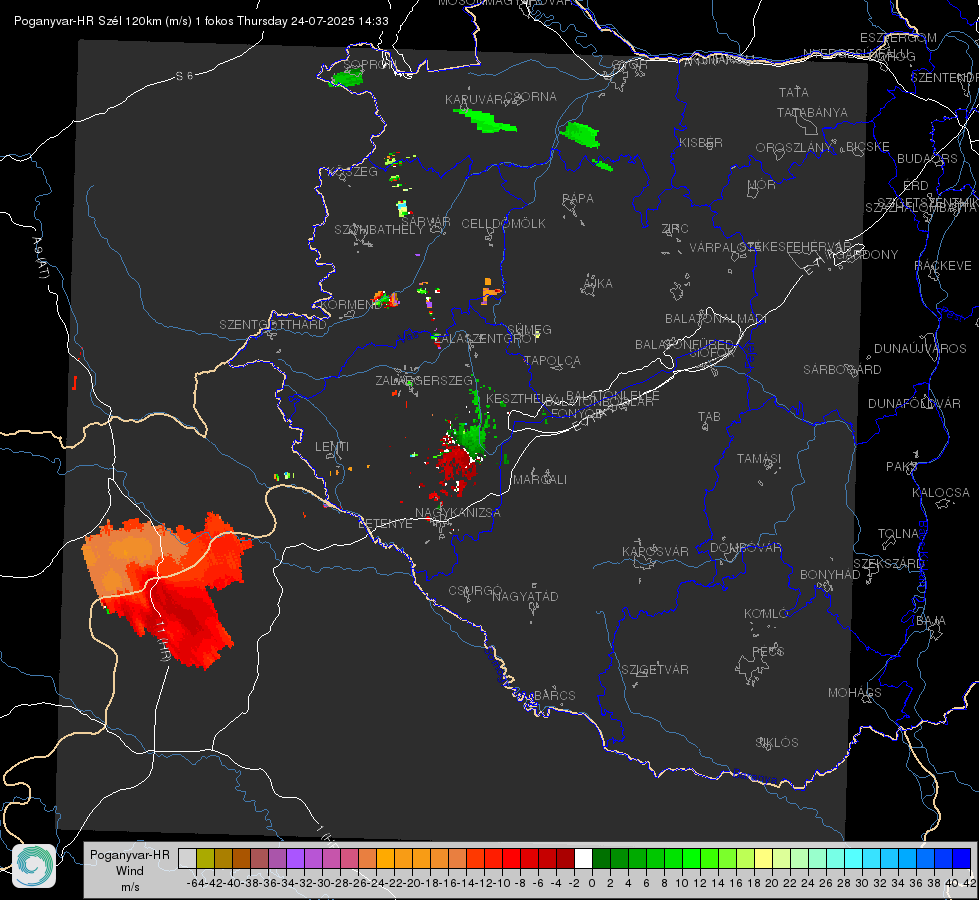
Task: Click the S 6 road label
Action: coord(185,76)
